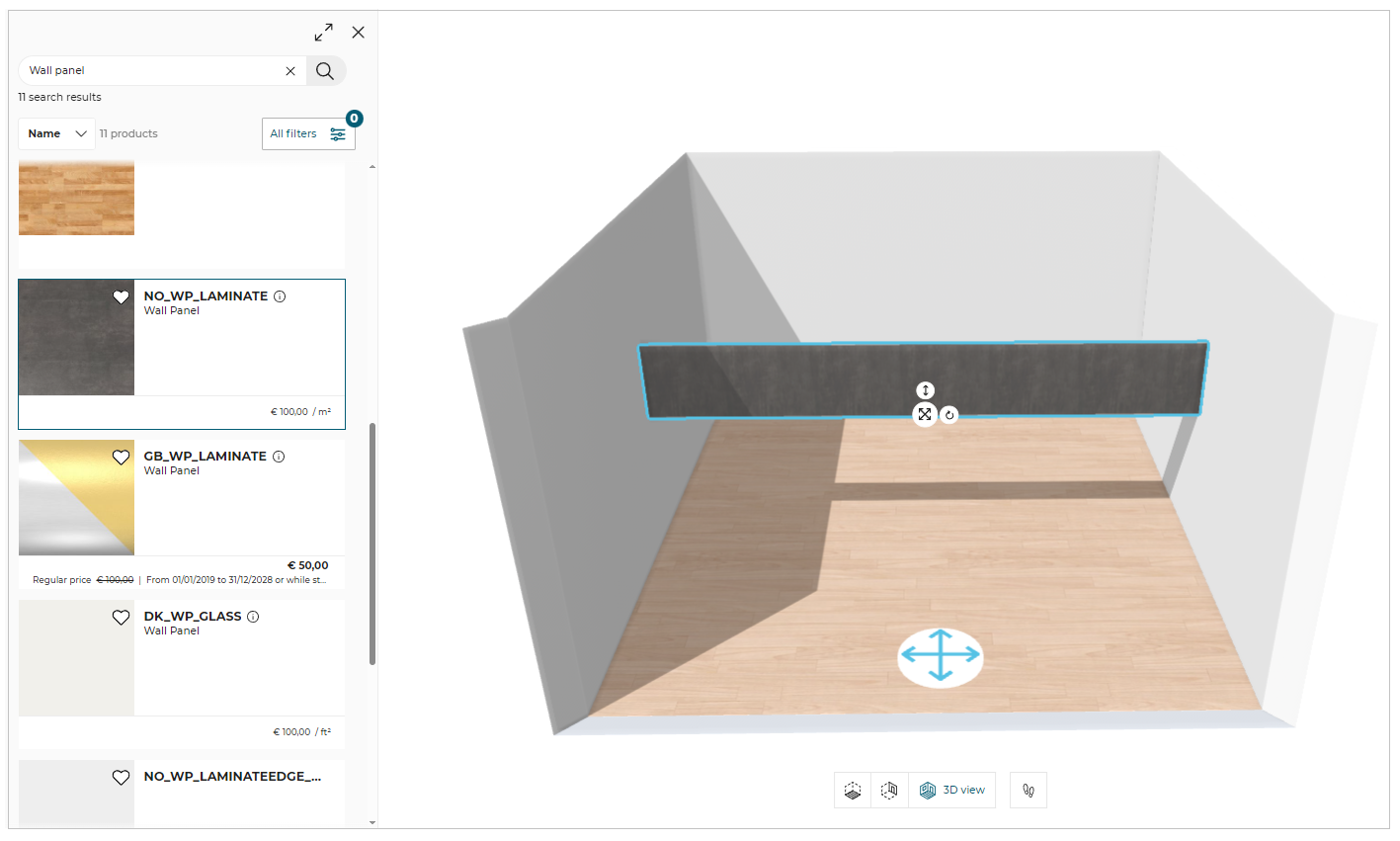Viewport: 1400px width, 841px height.
Task: Click the four-arrow move handle on panel
Action: tap(925, 414)
